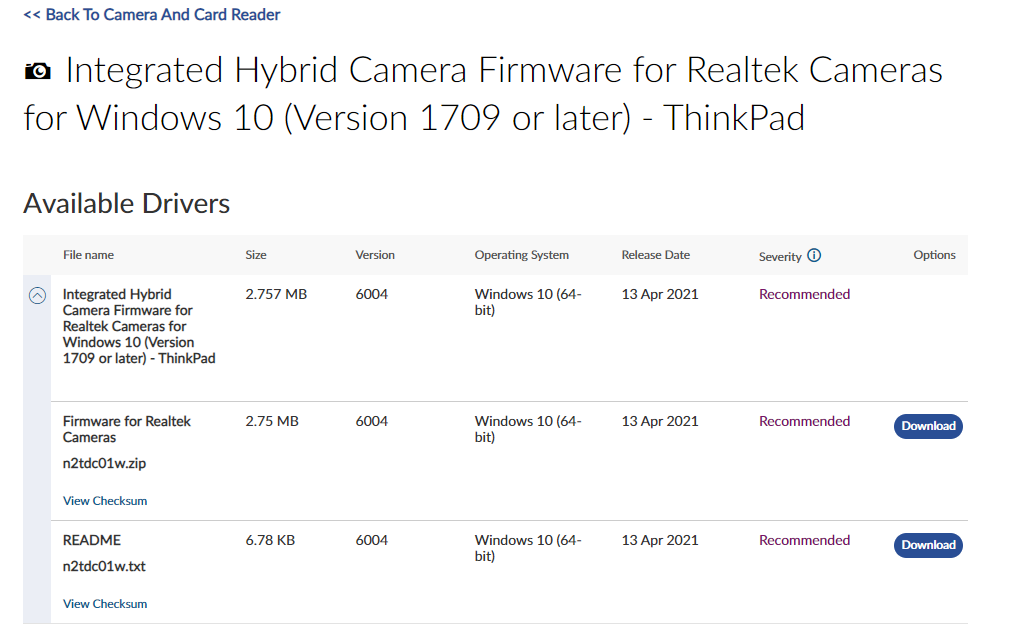Click Recommended severity in the Firmware for Realtek row

click(x=804, y=421)
